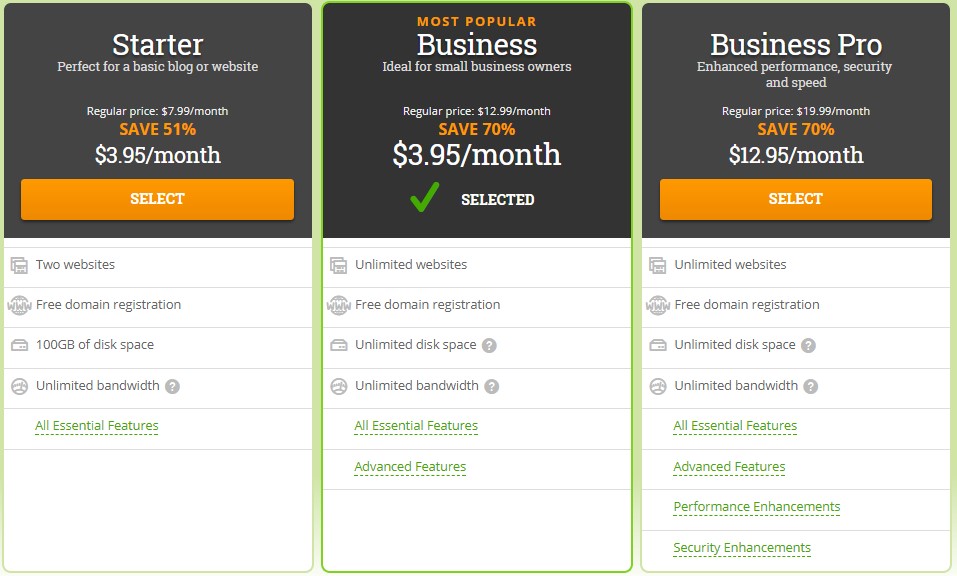Open Performance Enhancements in Business Pro
The height and width of the screenshot is (576, 957).
click(x=757, y=507)
